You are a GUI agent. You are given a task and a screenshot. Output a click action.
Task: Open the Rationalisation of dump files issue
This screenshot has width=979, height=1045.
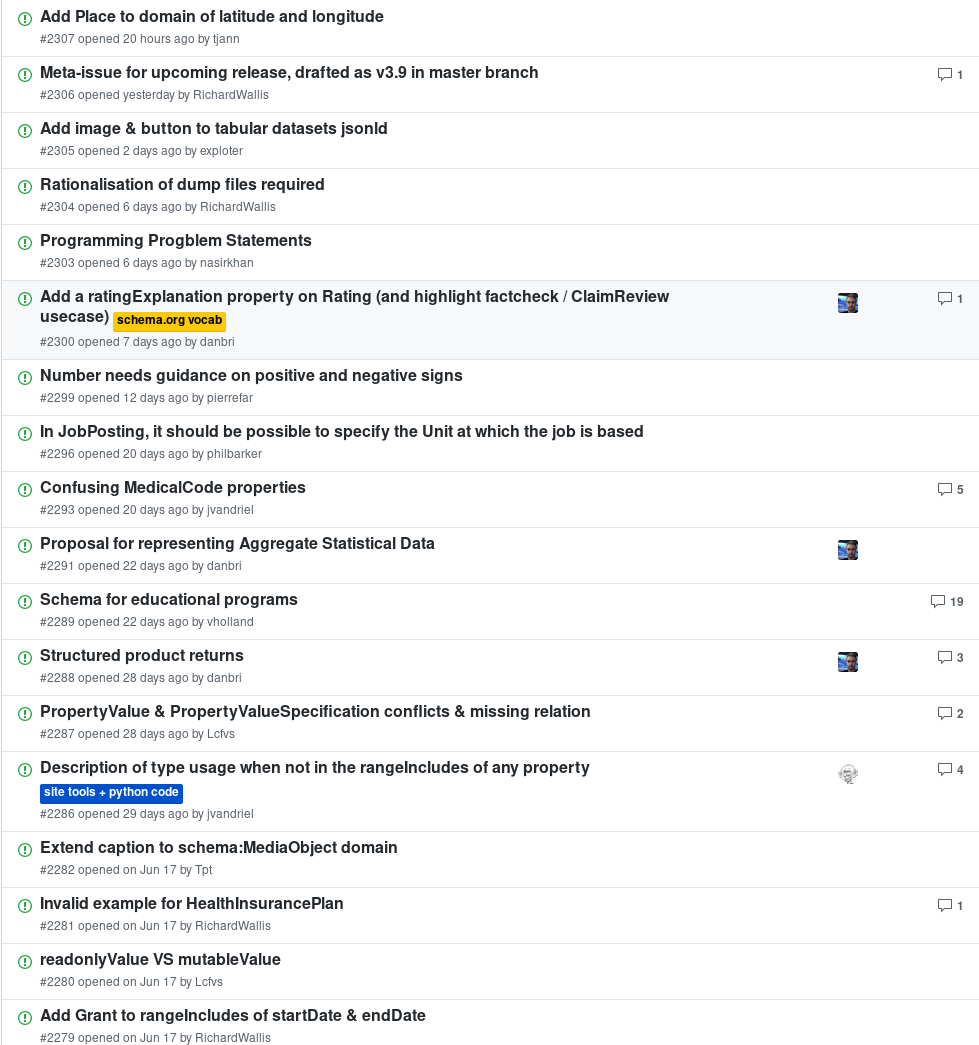tap(182, 185)
